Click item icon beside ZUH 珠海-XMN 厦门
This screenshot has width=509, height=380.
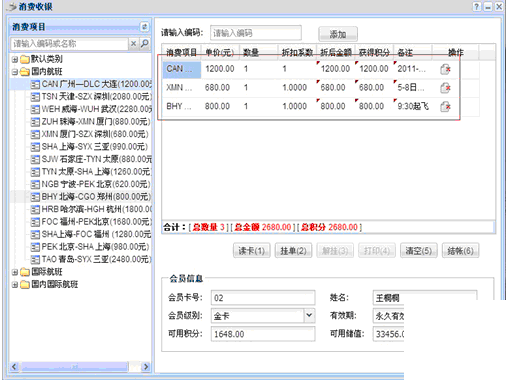click(x=35, y=122)
